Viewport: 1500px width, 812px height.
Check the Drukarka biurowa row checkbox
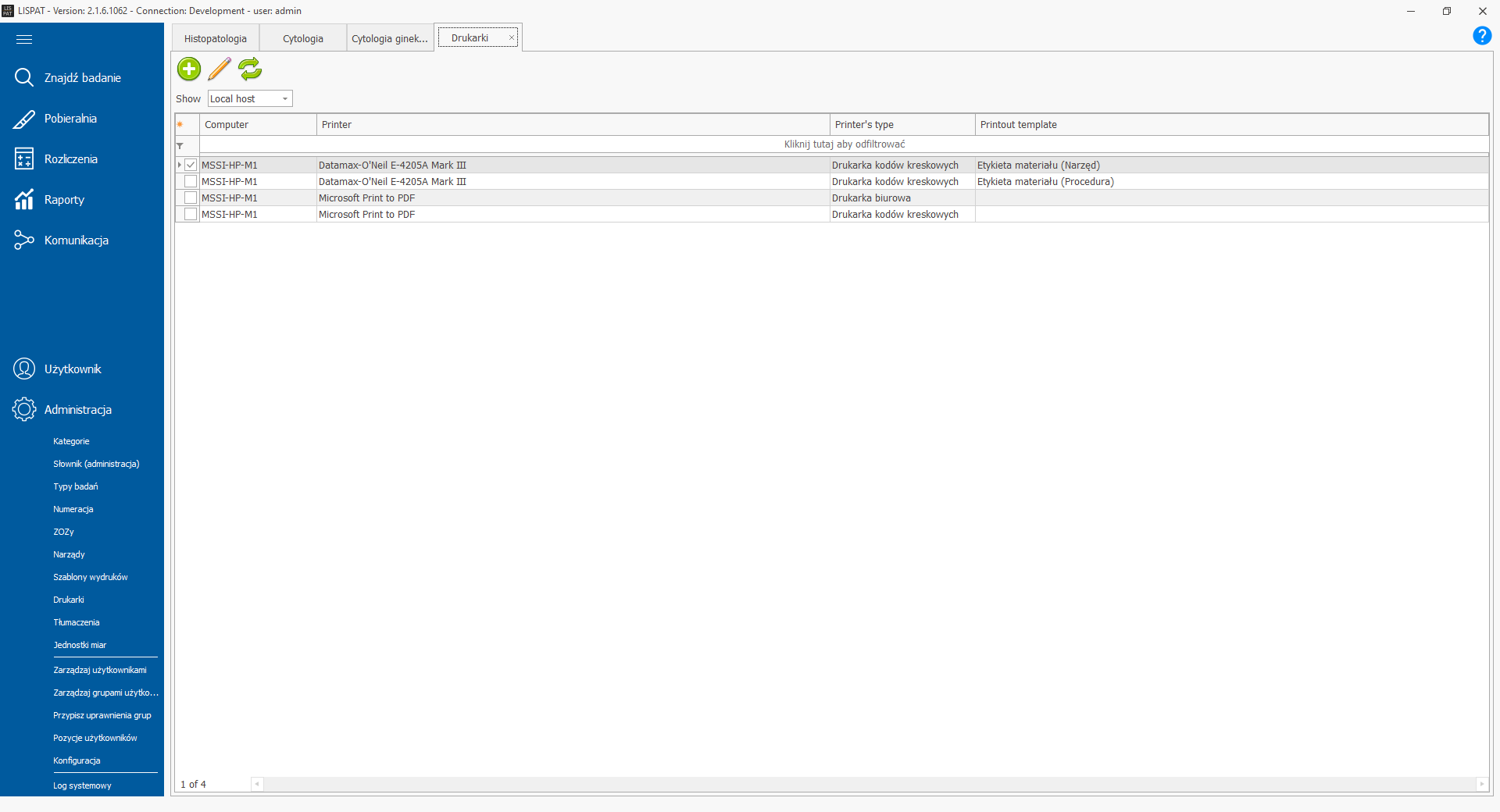pyautogui.click(x=191, y=198)
